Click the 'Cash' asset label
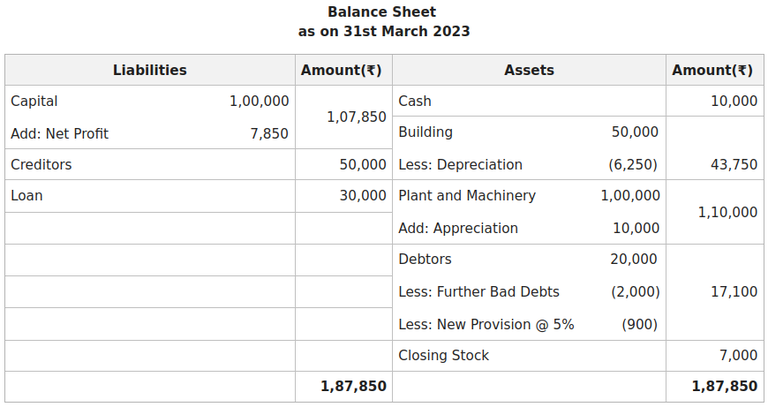768x407 pixels. pos(415,101)
